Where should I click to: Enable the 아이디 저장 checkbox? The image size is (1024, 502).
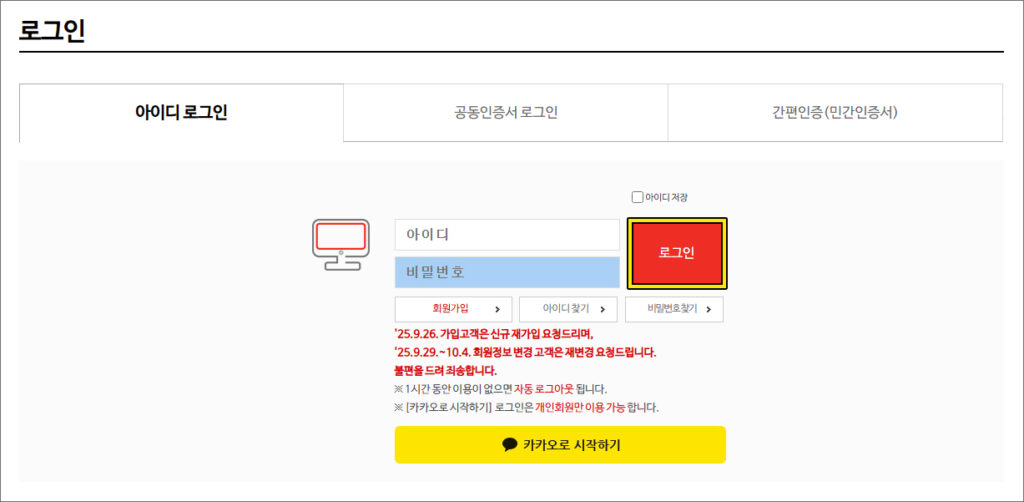pos(638,197)
